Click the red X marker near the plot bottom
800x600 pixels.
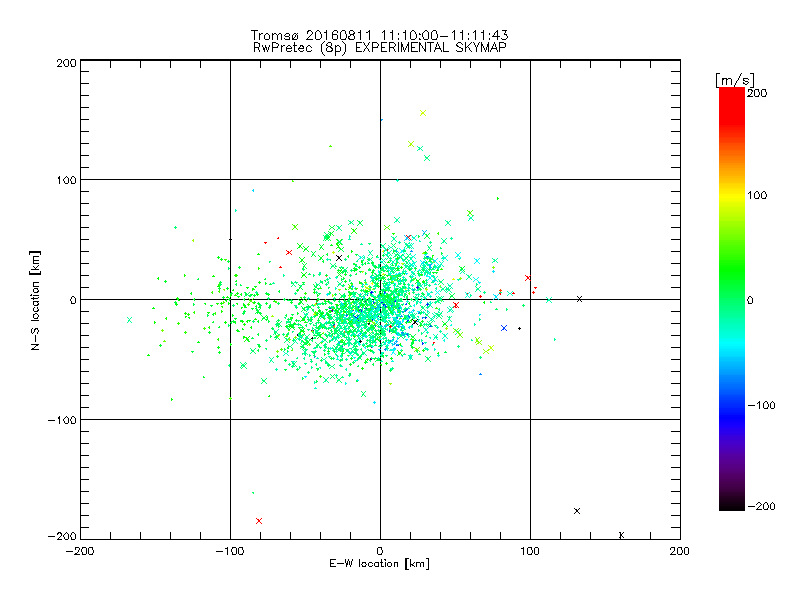(259, 521)
